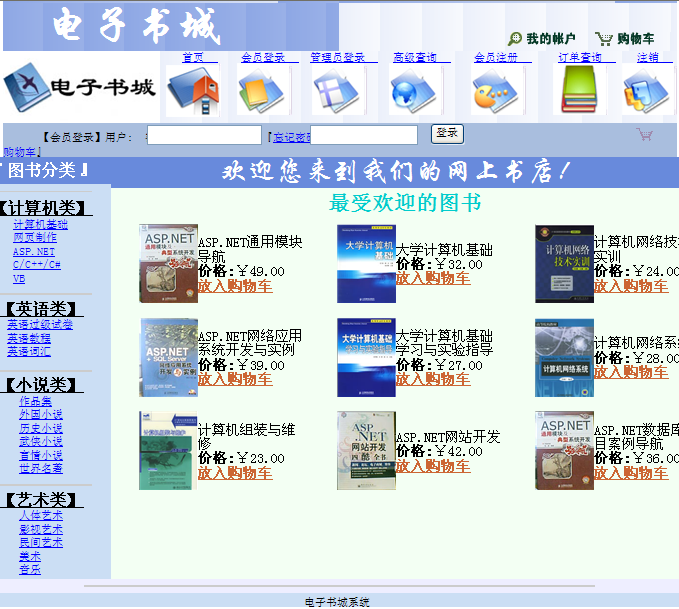Open the 影视艺术 category link

pyautogui.click(x=41, y=529)
